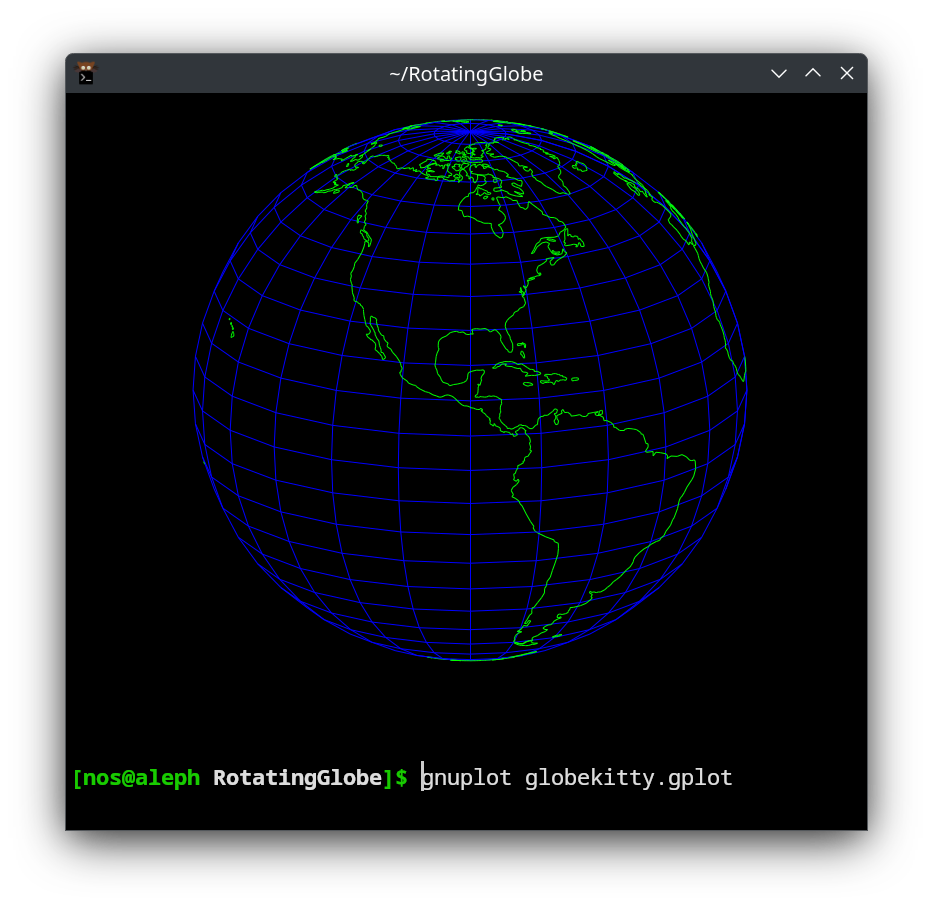Click the ~/RotatingGlobe window title text
This screenshot has height=908, width=933.
(466, 74)
